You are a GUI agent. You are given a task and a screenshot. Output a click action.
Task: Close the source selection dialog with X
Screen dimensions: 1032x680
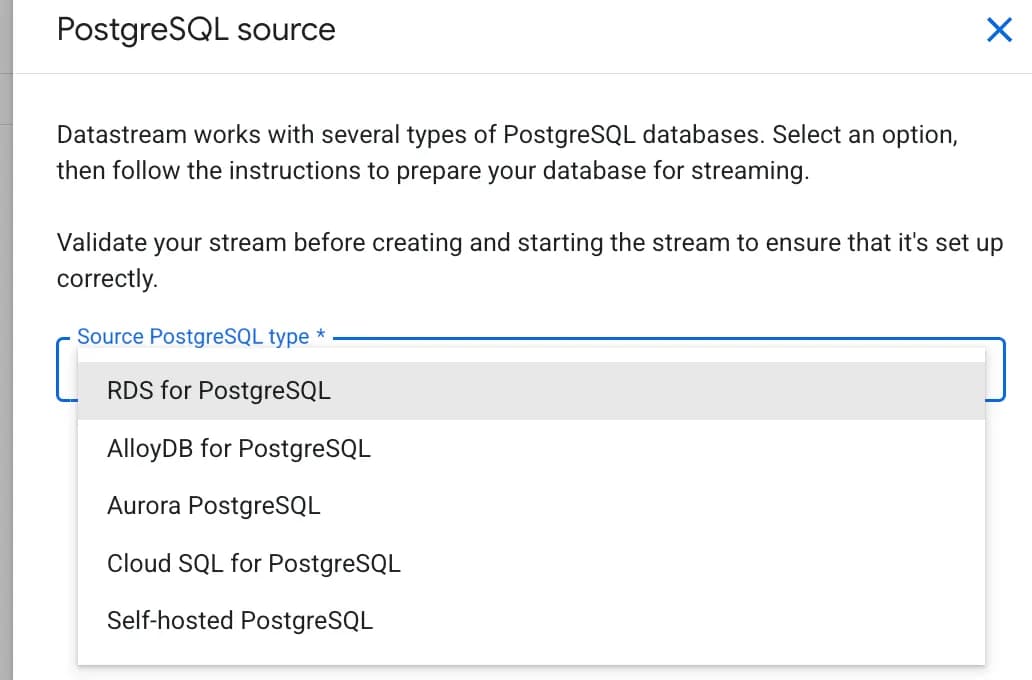click(x=999, y=29)
